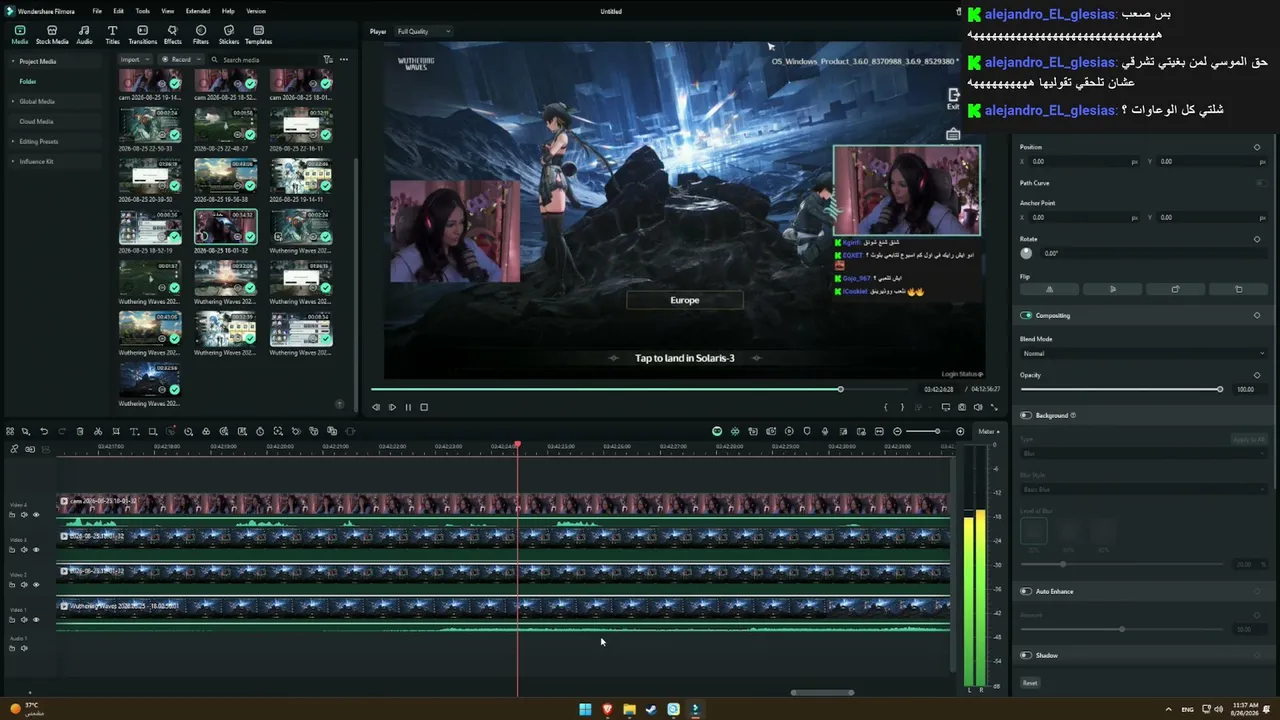Click the Reset button in properties panel
This screenshot has width=1280, height=720.
coord(1030,683)
